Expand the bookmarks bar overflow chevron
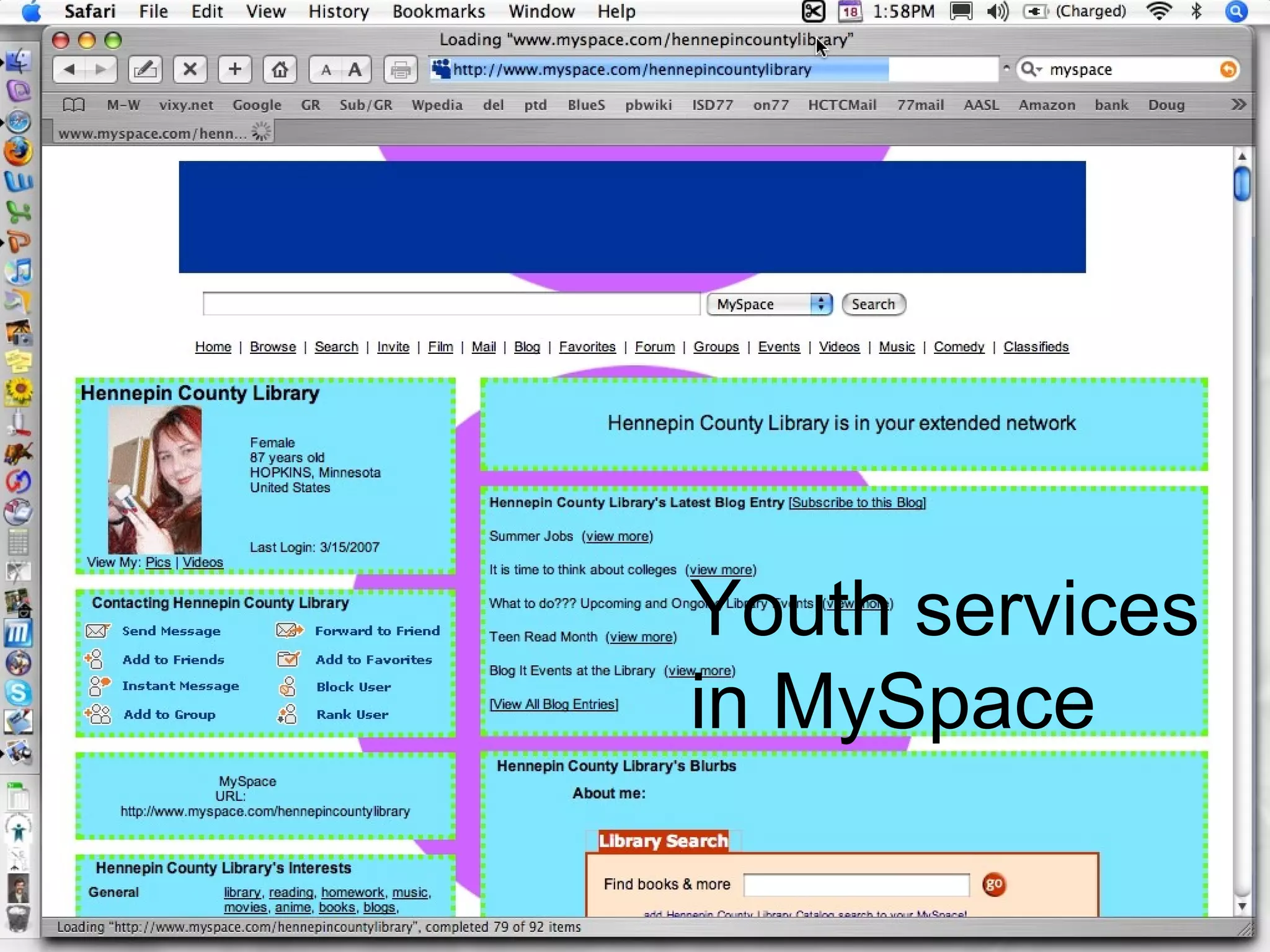1270x952 pixels. click(1238, 104)
